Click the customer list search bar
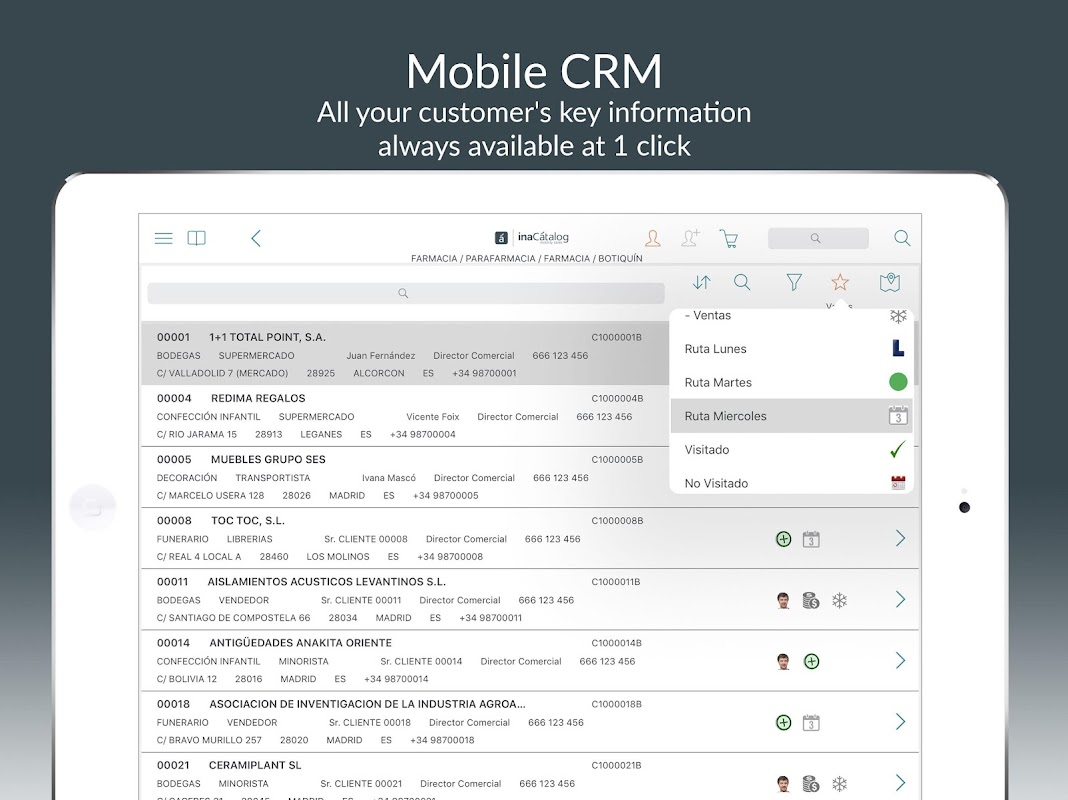Image resolution: width=1068 pixels, height=800 pixels. [x=406, y=293]
